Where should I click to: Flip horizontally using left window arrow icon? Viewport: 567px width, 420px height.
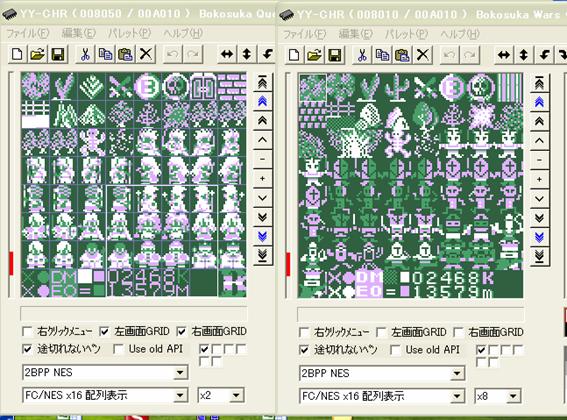click(x=227, y=55)
